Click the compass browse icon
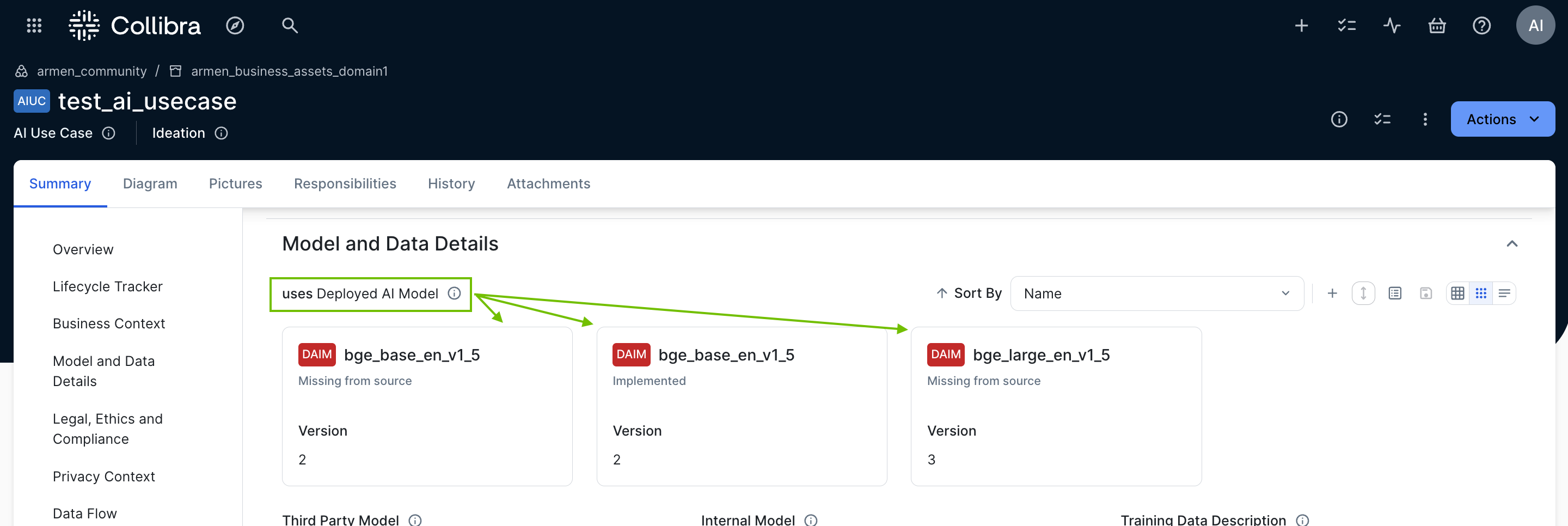Viewport: 1568px width, 526px height. pyautogui.click(x=235, y=26)
